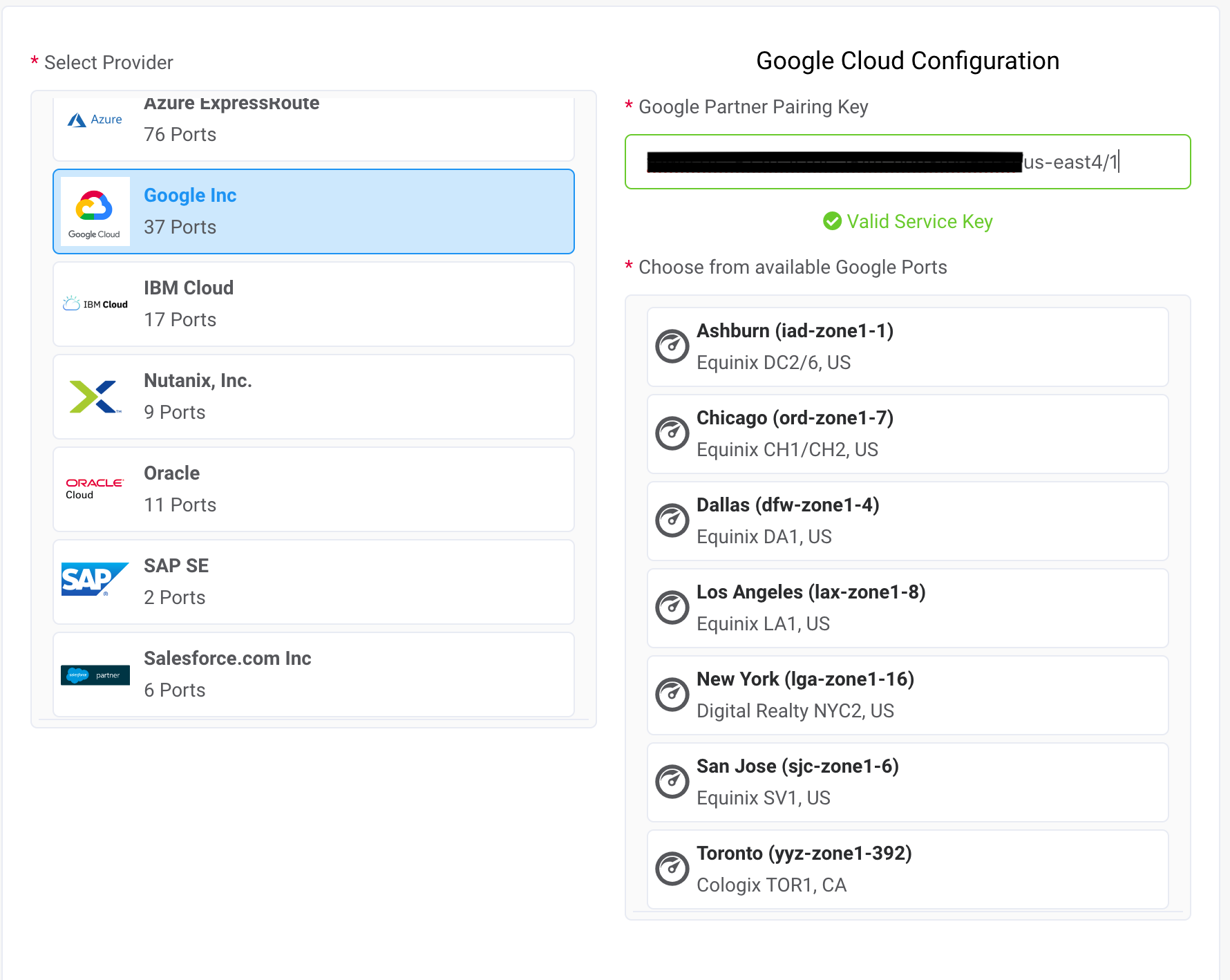Select the Azure ExpressRoute provider

[314, 129]
